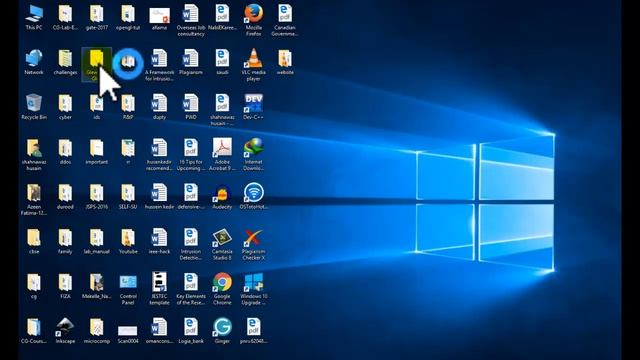Select the cbse folder
Viewport: 640px width, 360px height.
tap(34, 242)
